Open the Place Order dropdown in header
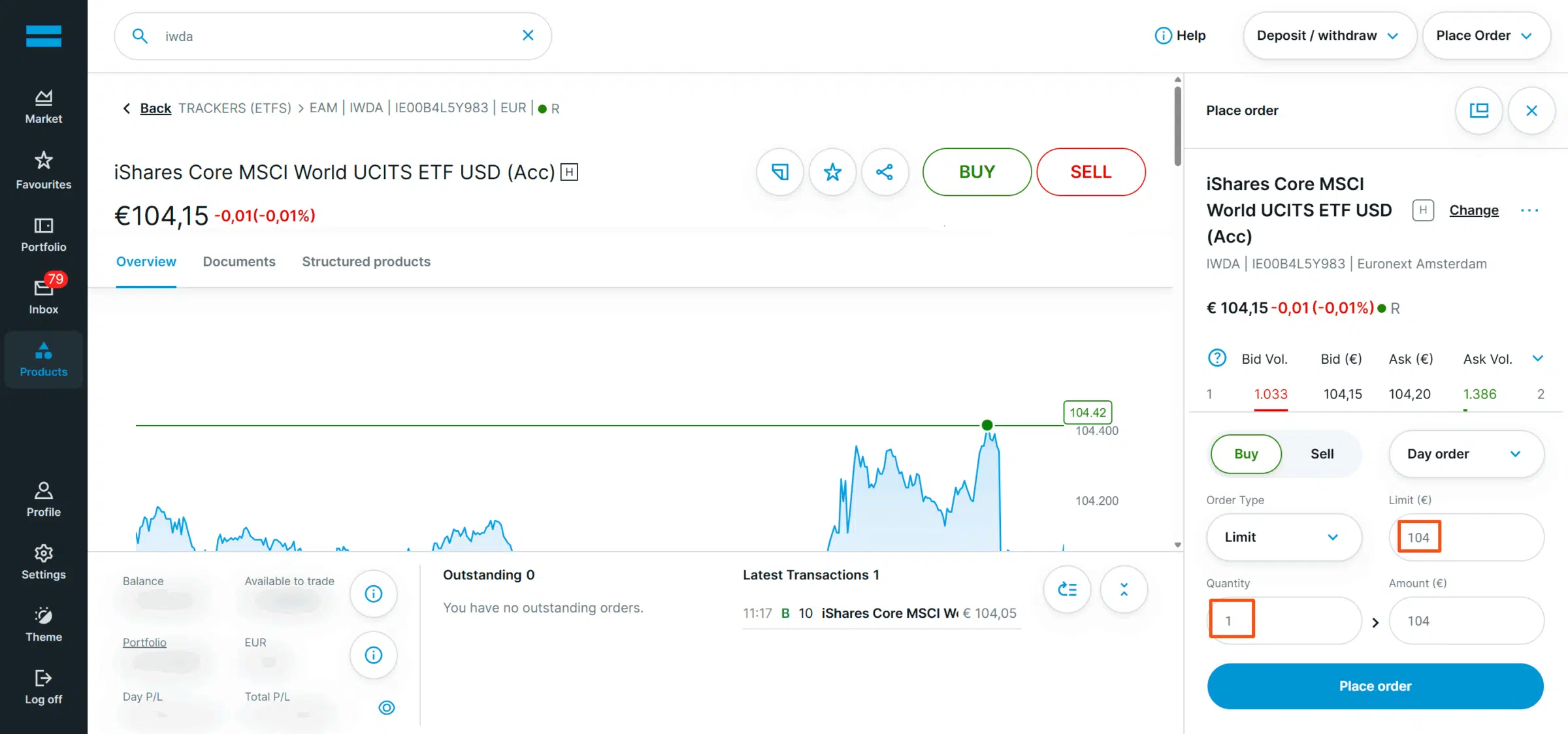This screenshot has height=734, width=1568. (x=1486, y=35)
